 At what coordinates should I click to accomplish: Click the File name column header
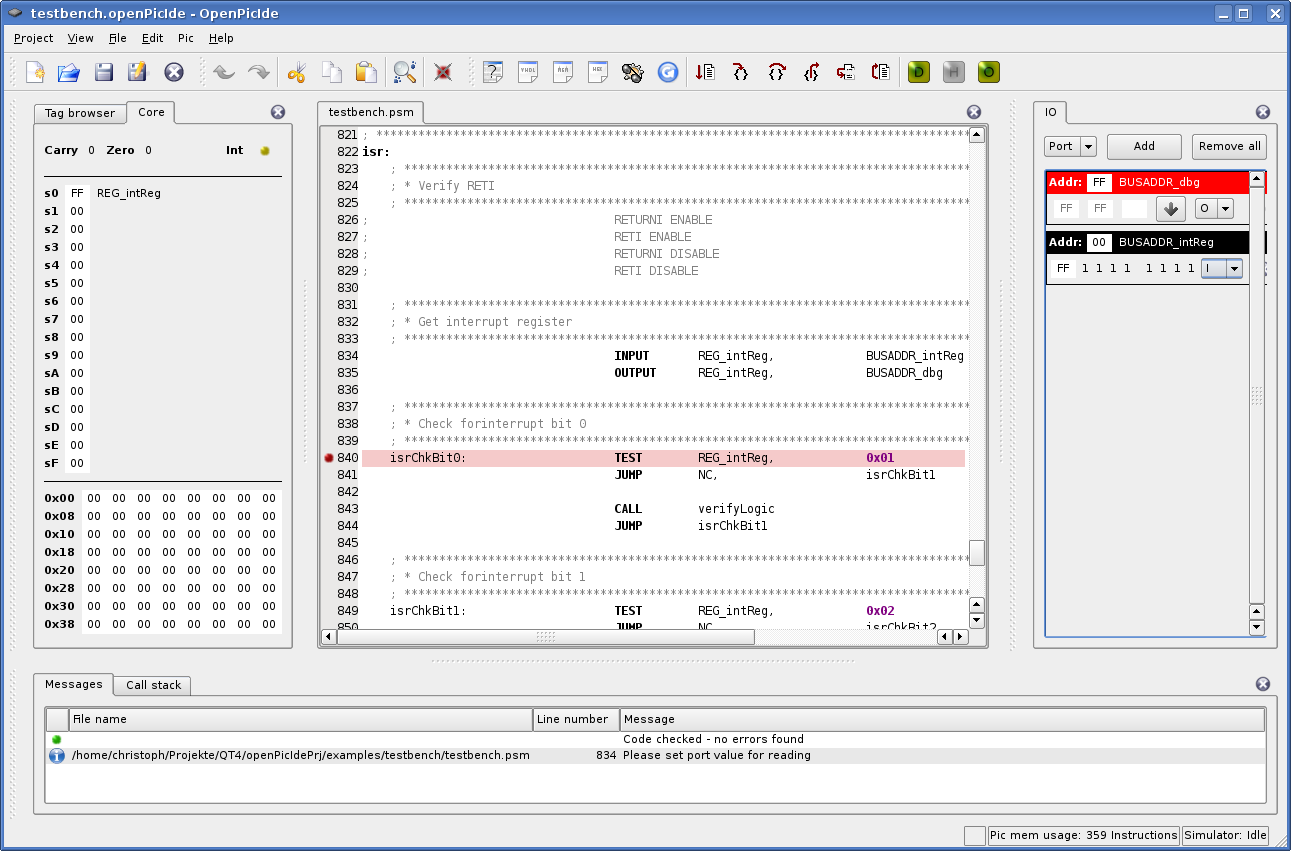pyautogui.click(x=300, y=719)
